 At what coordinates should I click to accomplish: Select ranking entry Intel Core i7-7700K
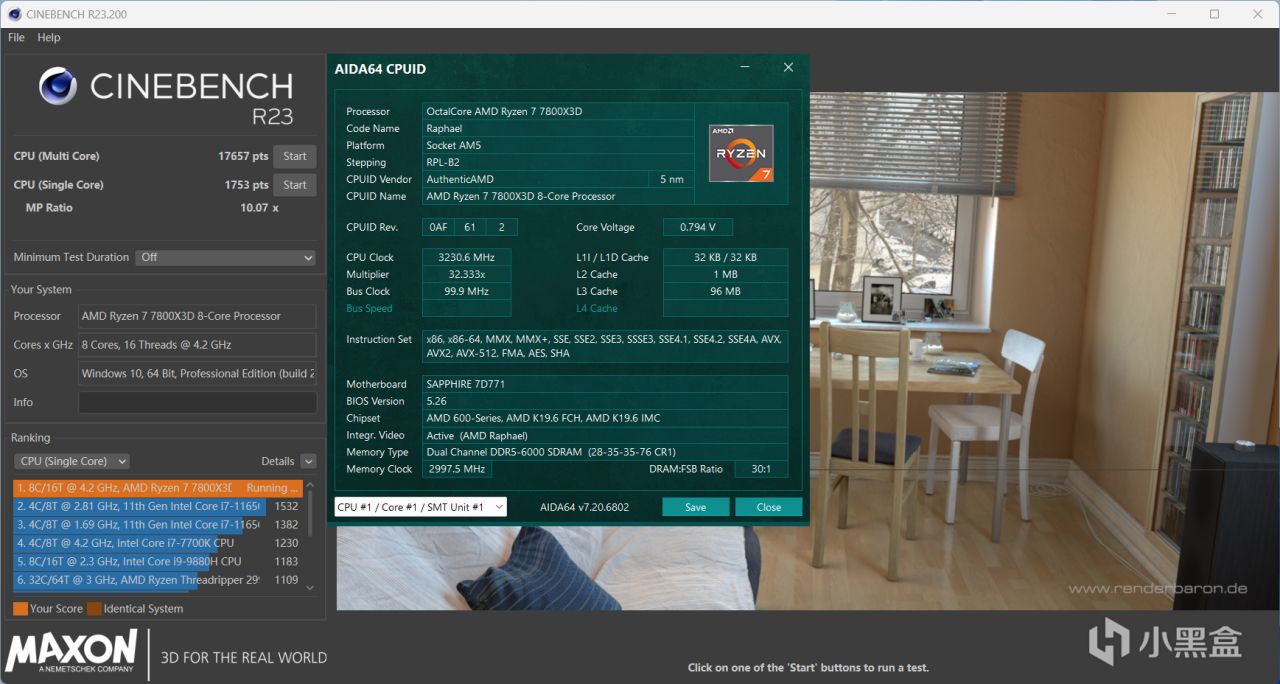pyautogui.click(x=158, y=543)
